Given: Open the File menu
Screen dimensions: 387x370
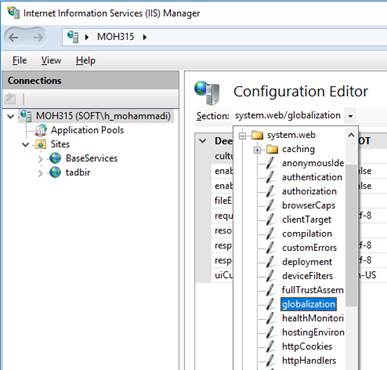Looking at the screenshot, I should coord(19,60).
